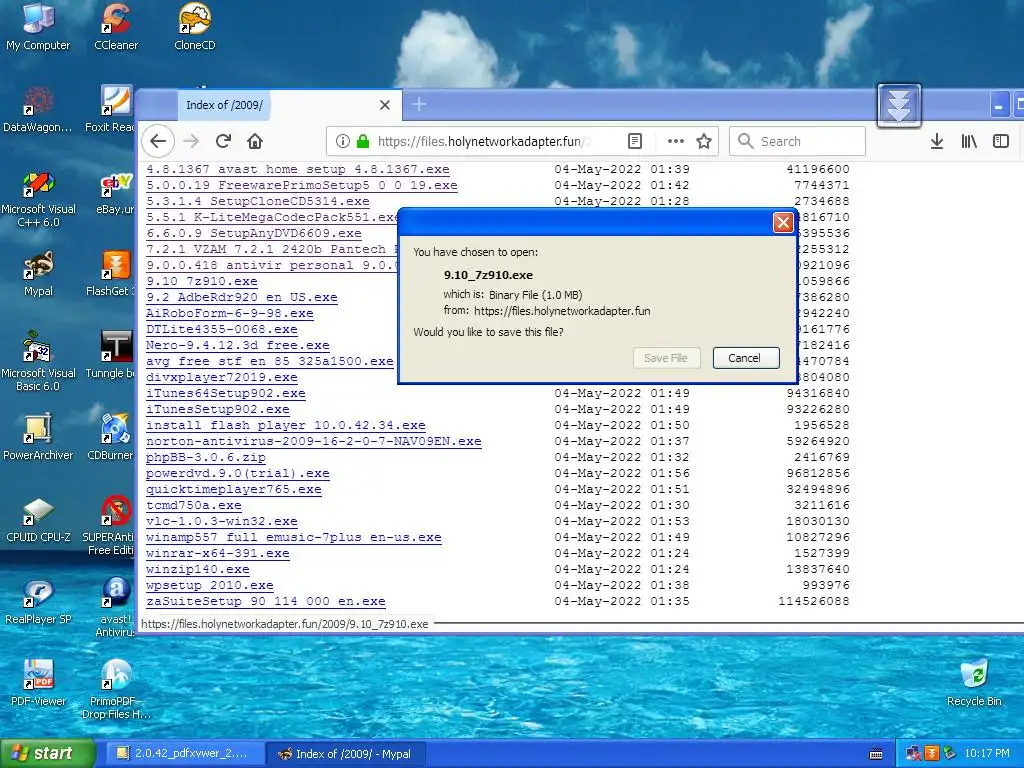Open the browser home page icon
1024x768 pixels.
point(255,141)
